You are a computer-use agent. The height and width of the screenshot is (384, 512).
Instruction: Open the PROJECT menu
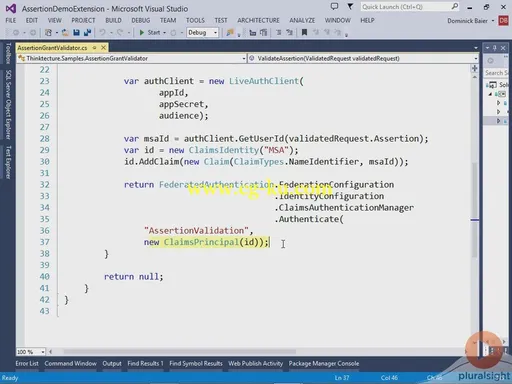(83, 21)
